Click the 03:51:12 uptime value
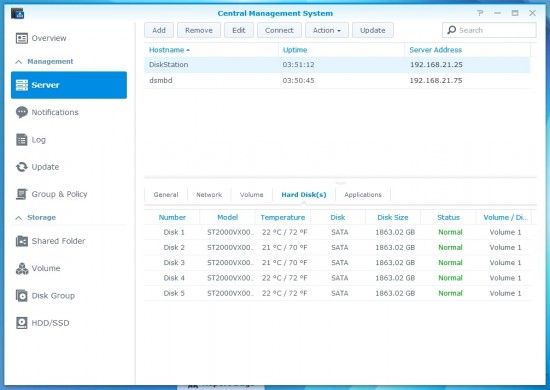This screenshot has width=550, height=390. 299,65
